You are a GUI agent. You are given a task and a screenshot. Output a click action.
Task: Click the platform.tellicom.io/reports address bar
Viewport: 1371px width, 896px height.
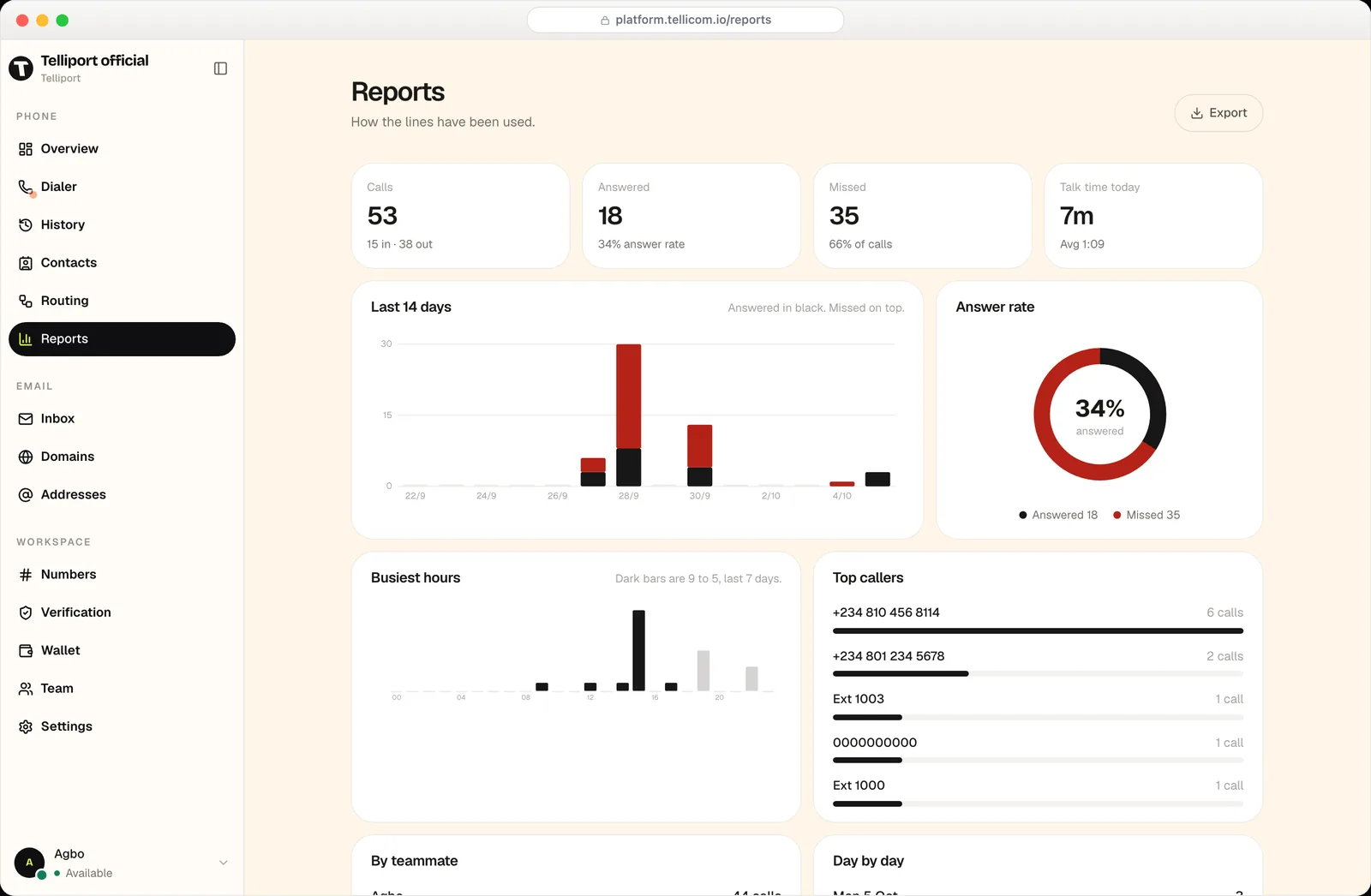coord(685,20)
